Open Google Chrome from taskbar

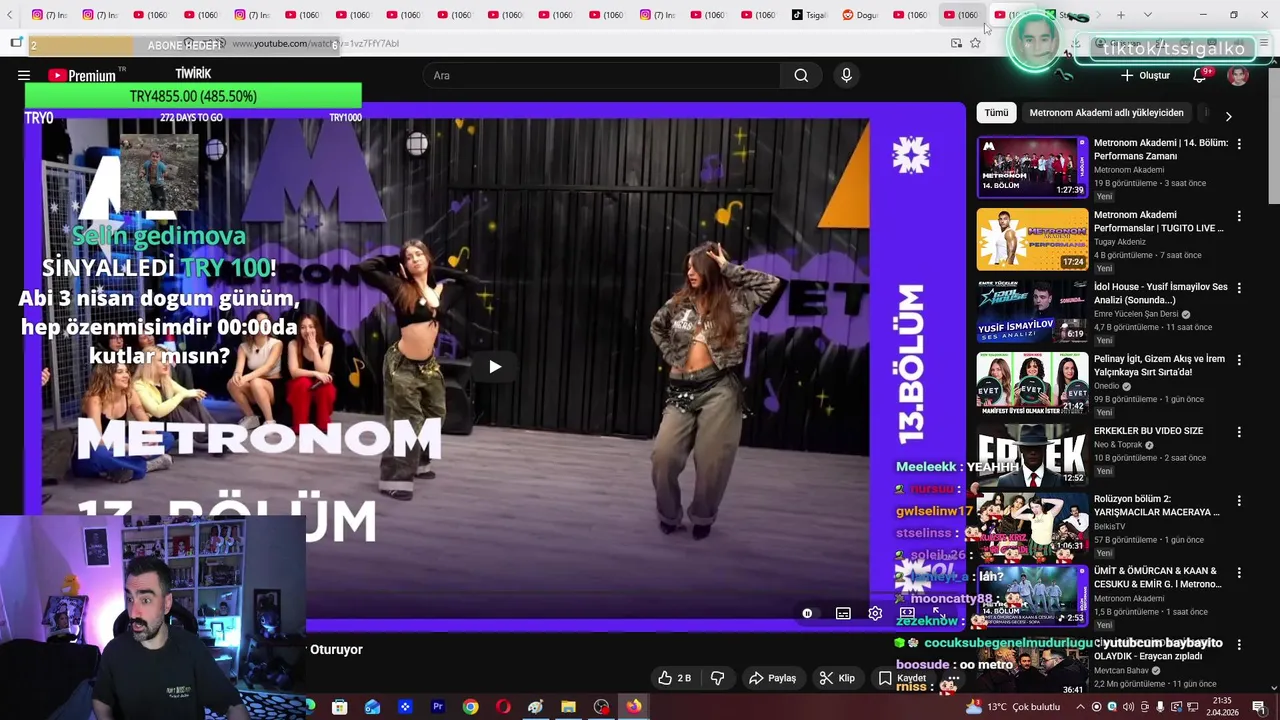[470, 707]
